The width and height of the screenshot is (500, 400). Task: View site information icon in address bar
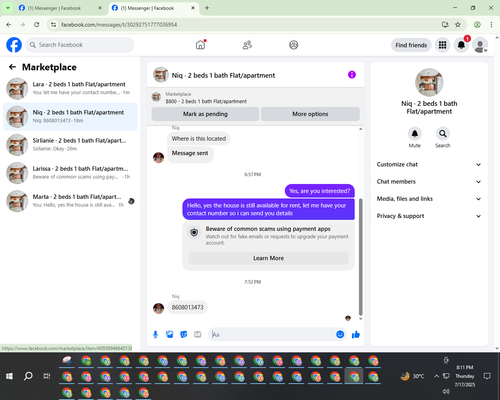pos(53,24)
